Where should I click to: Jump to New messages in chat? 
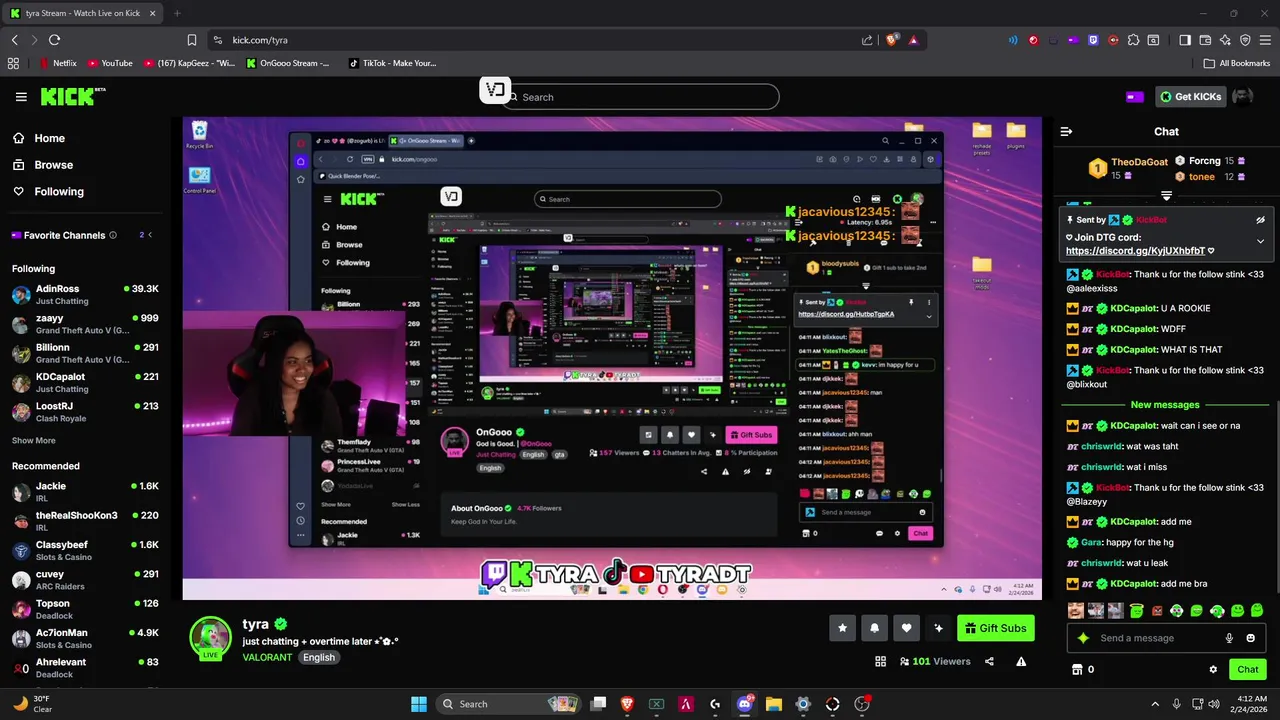(x=1165, y=405)
